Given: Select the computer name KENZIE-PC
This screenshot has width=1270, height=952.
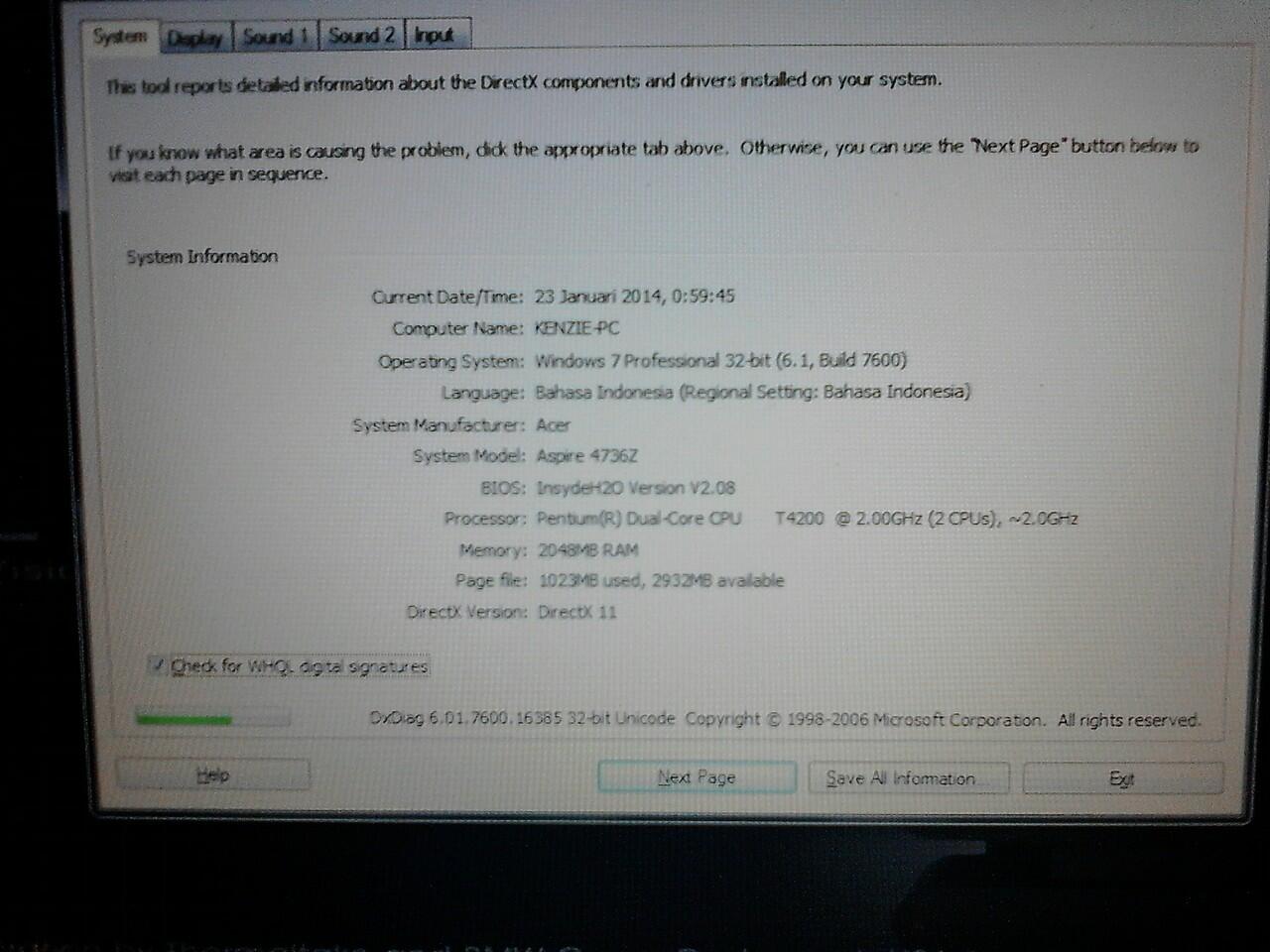Looking at the screenshot, I should [576, 328].
